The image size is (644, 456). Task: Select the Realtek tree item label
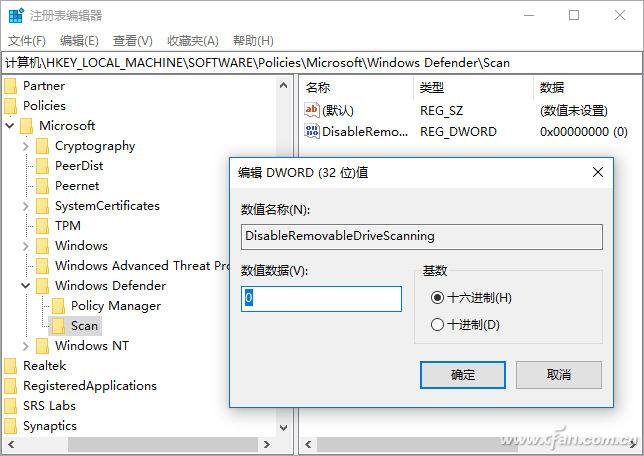(44, 366)
